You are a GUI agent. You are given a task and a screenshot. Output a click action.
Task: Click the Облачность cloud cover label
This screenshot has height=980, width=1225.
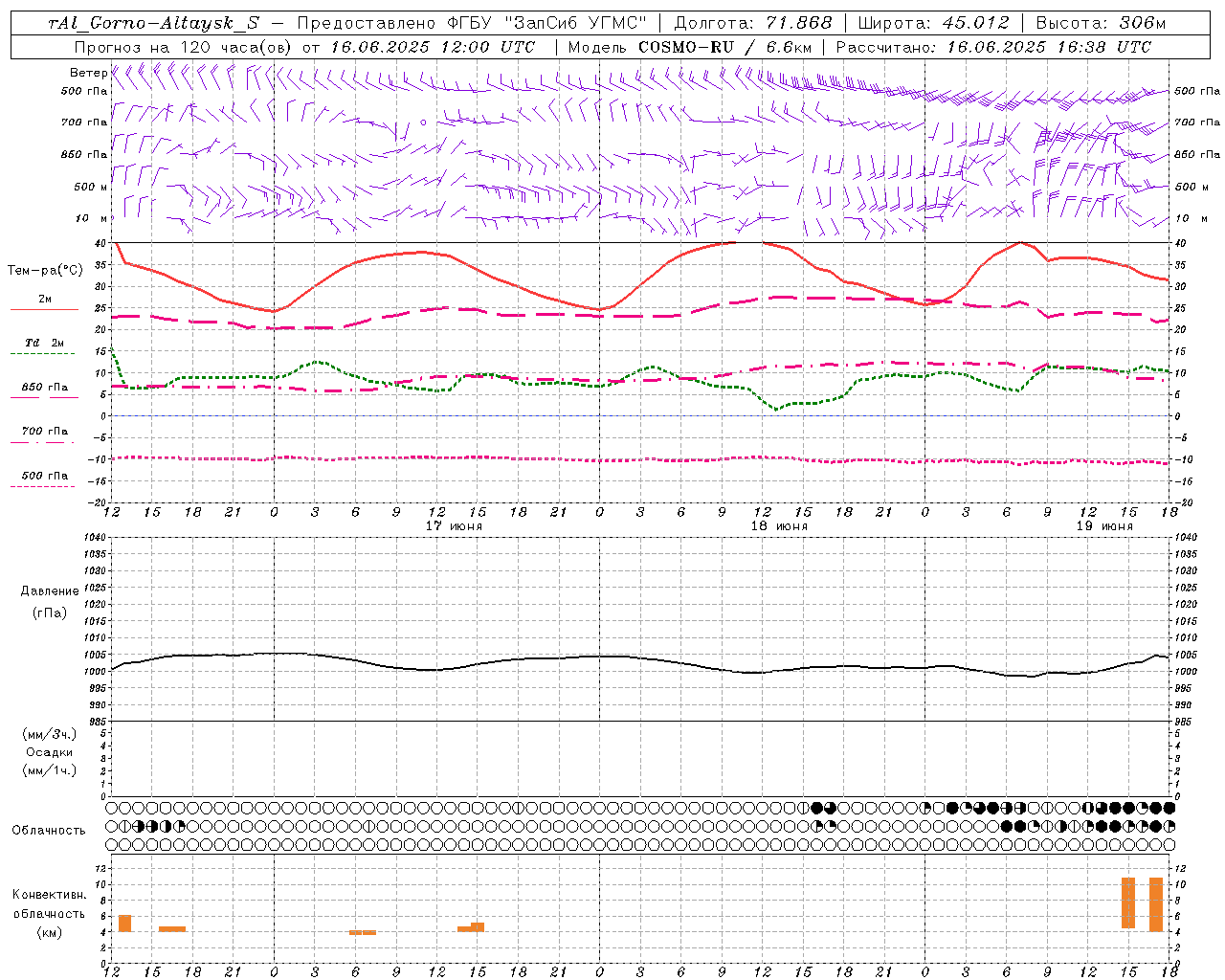click(x=49, y=830)
